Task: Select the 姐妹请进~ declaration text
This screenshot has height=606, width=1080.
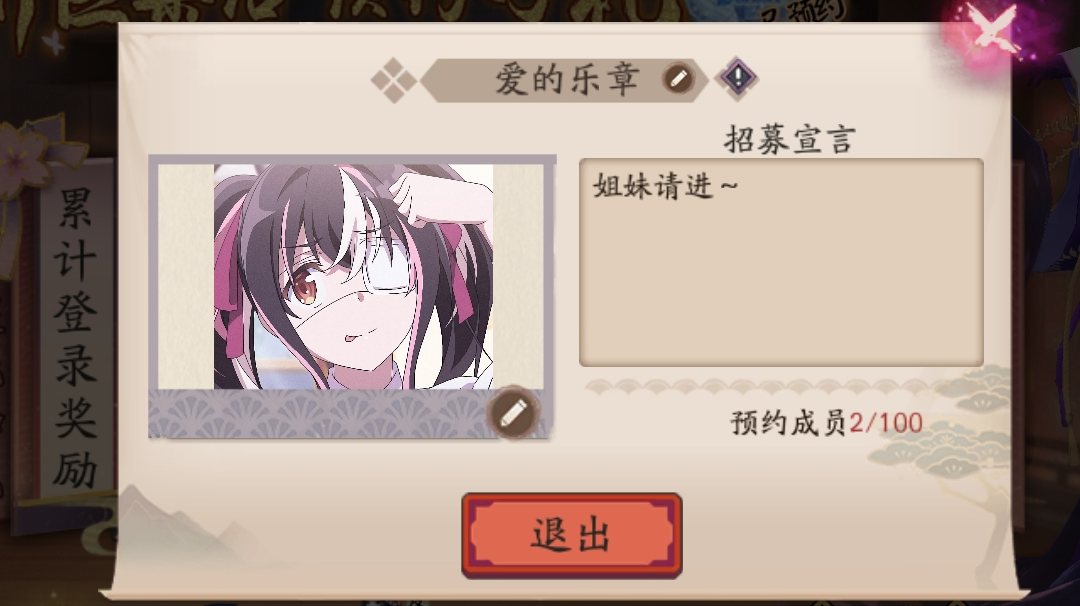Action: click(x=665, y=186)
